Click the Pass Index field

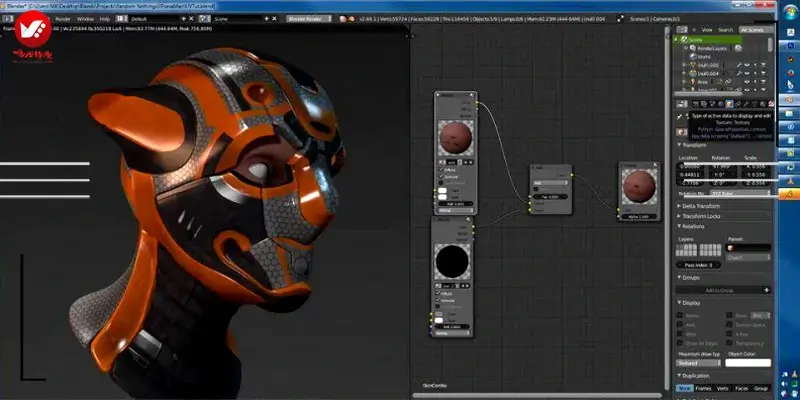coord(698,265)
